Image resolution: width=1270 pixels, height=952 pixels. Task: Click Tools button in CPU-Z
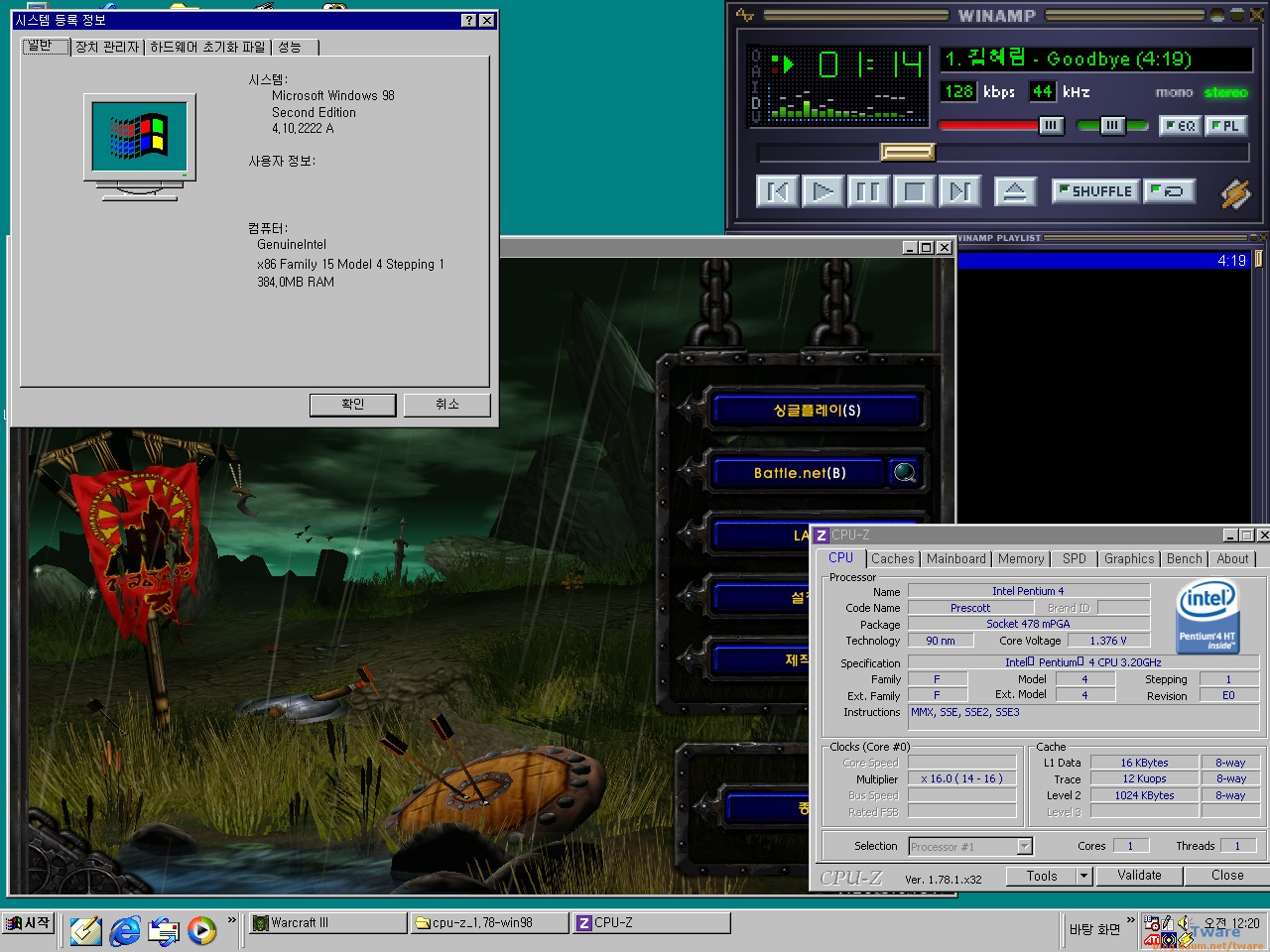tap(1042, 876)
